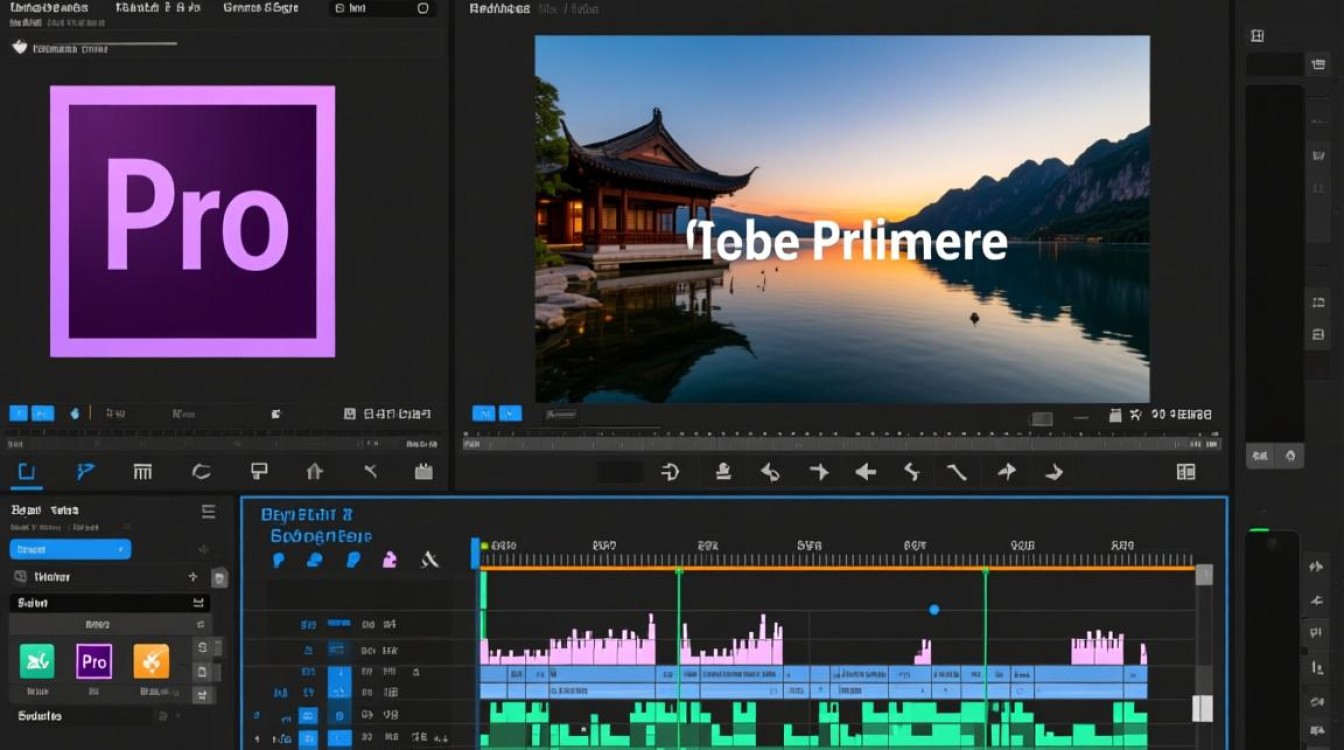Toggle the second blue button under source monitor
Image resolution: width=1344 pixels, height=750 pixels.
(42, 413)
